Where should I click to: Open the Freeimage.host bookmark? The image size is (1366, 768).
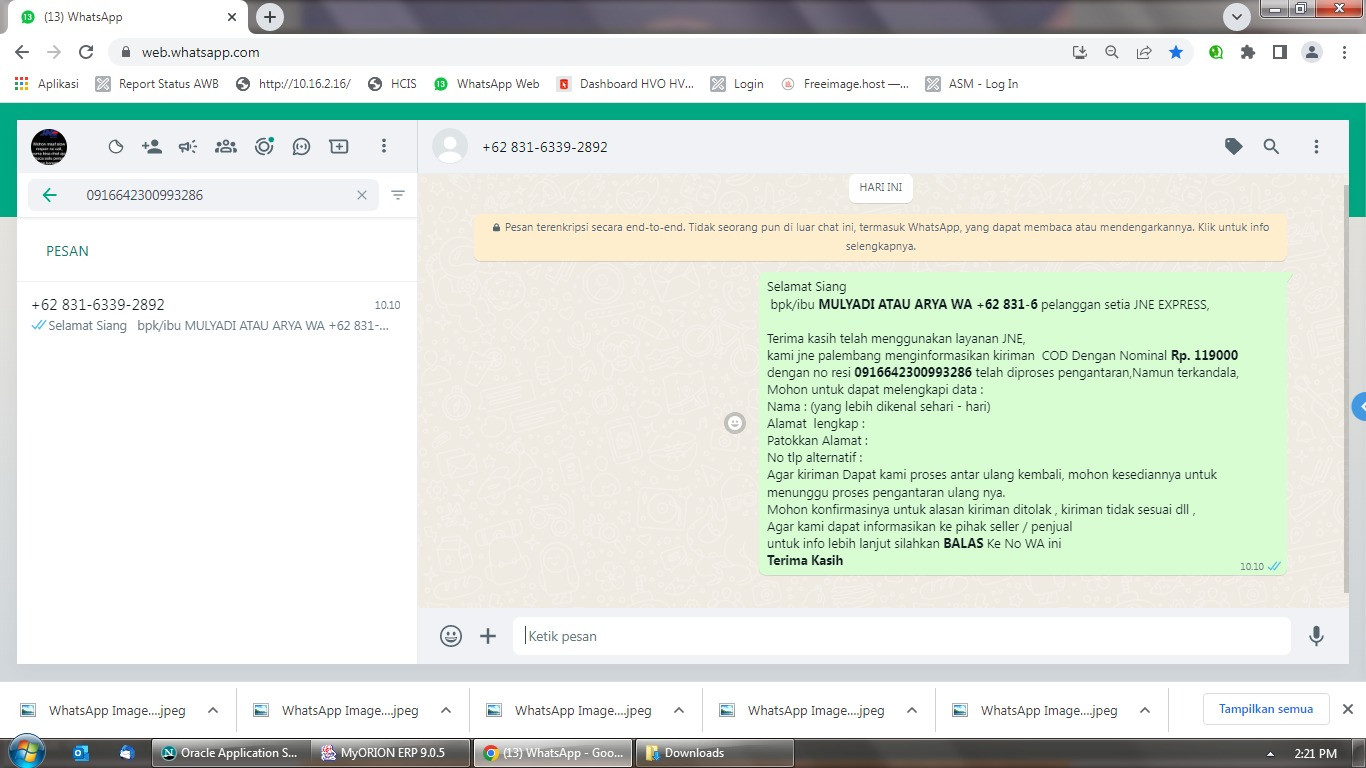click(845, 84)
